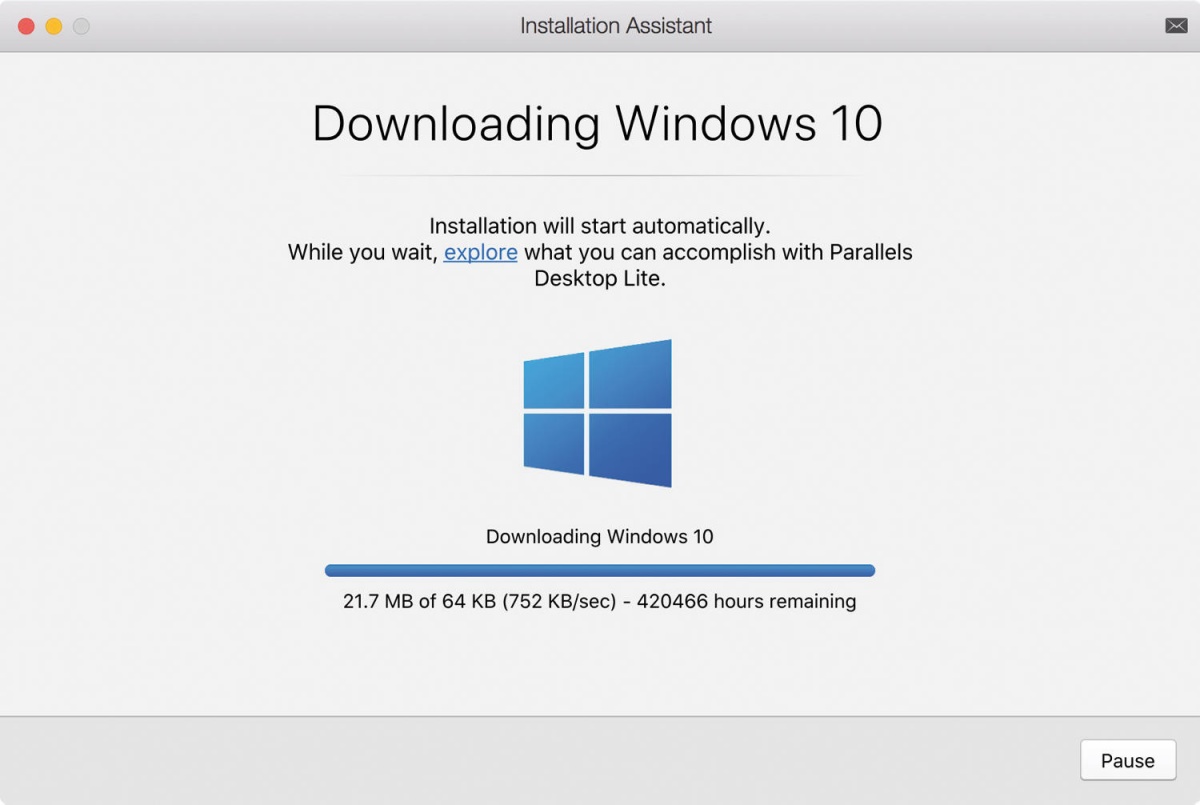
Task: Open the explore link
Action: coord(481,252)
